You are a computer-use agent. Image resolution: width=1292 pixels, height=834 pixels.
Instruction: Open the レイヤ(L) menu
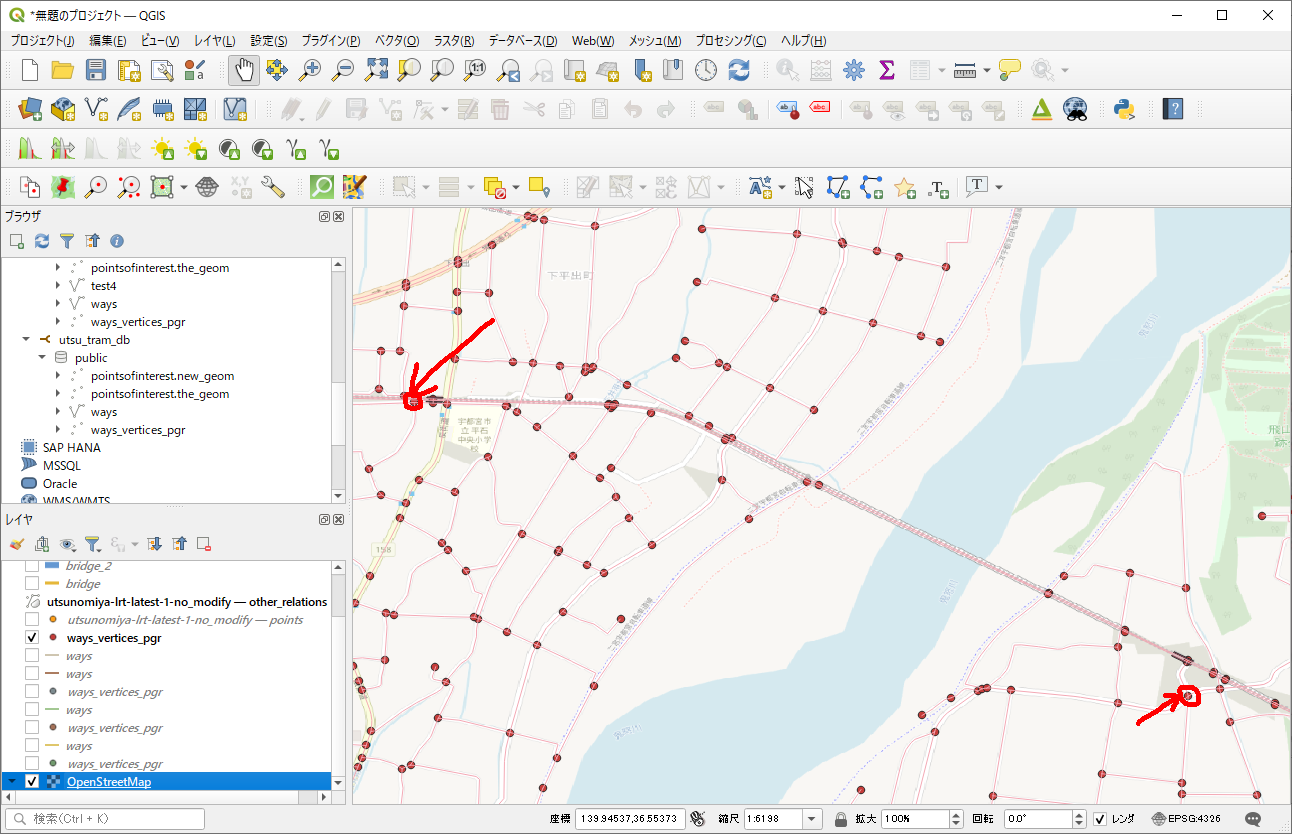point(214,41)
